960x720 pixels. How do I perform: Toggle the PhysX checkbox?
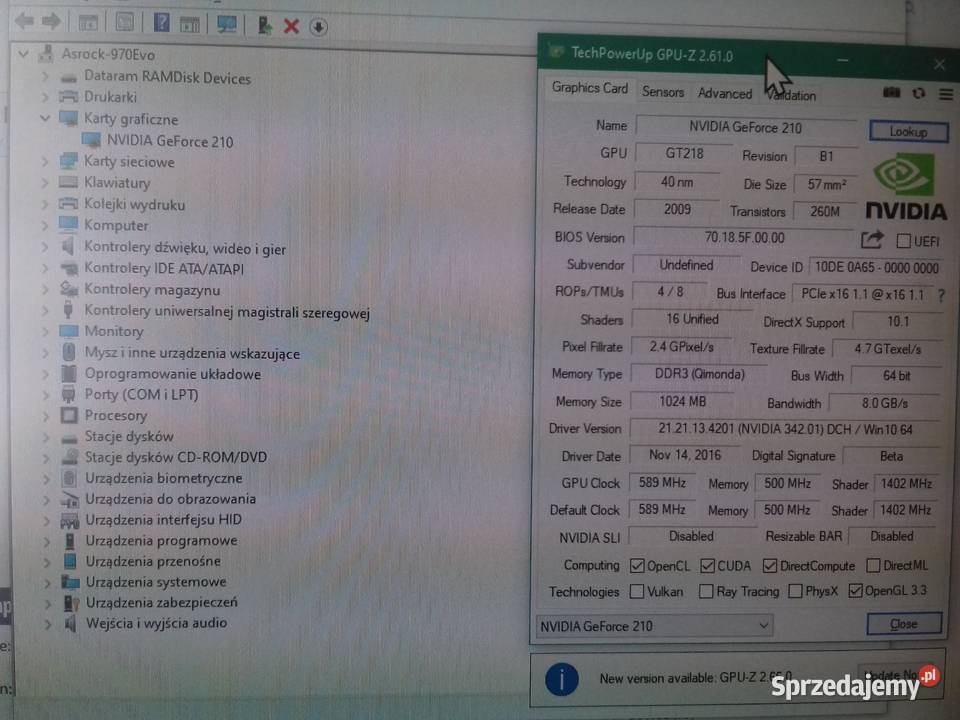795,591
